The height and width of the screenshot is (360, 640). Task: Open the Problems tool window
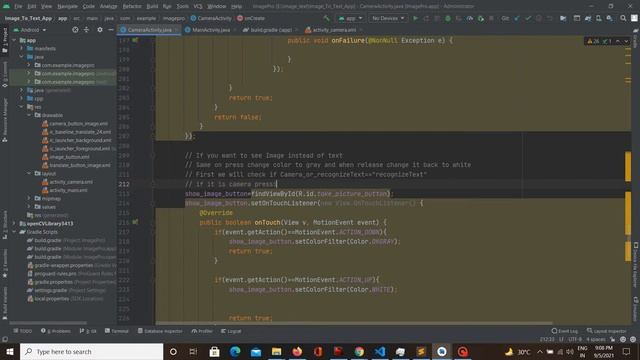click(x=56, y=331)
